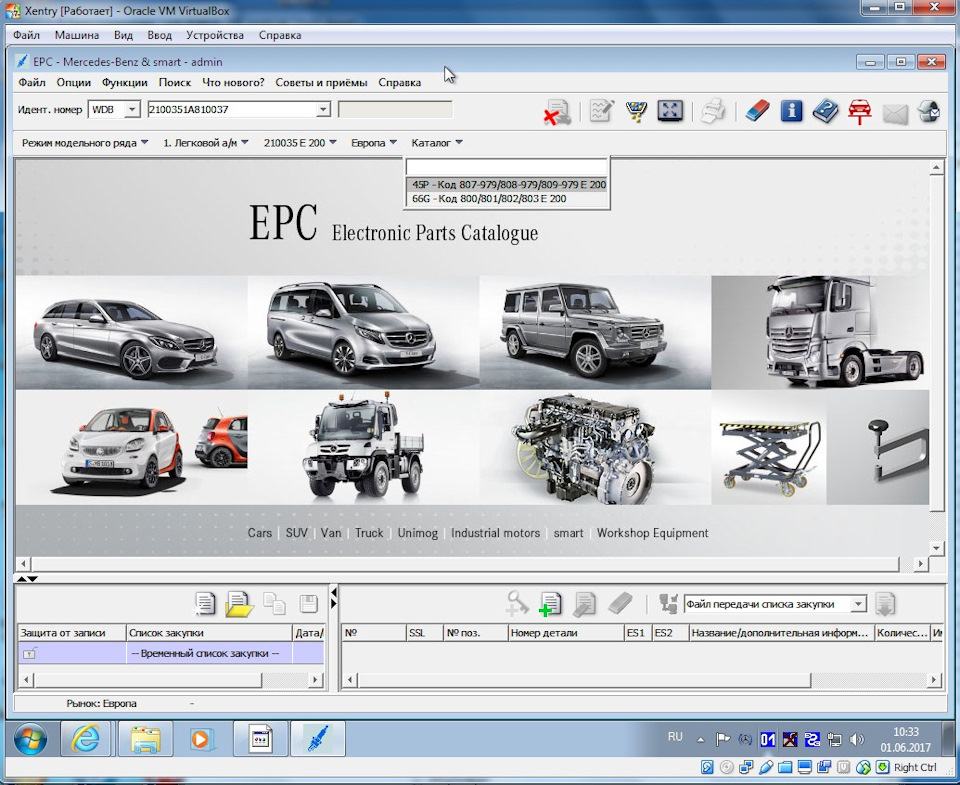Open the Режим модельного ряда dropdown

click(x=84, y=143)
